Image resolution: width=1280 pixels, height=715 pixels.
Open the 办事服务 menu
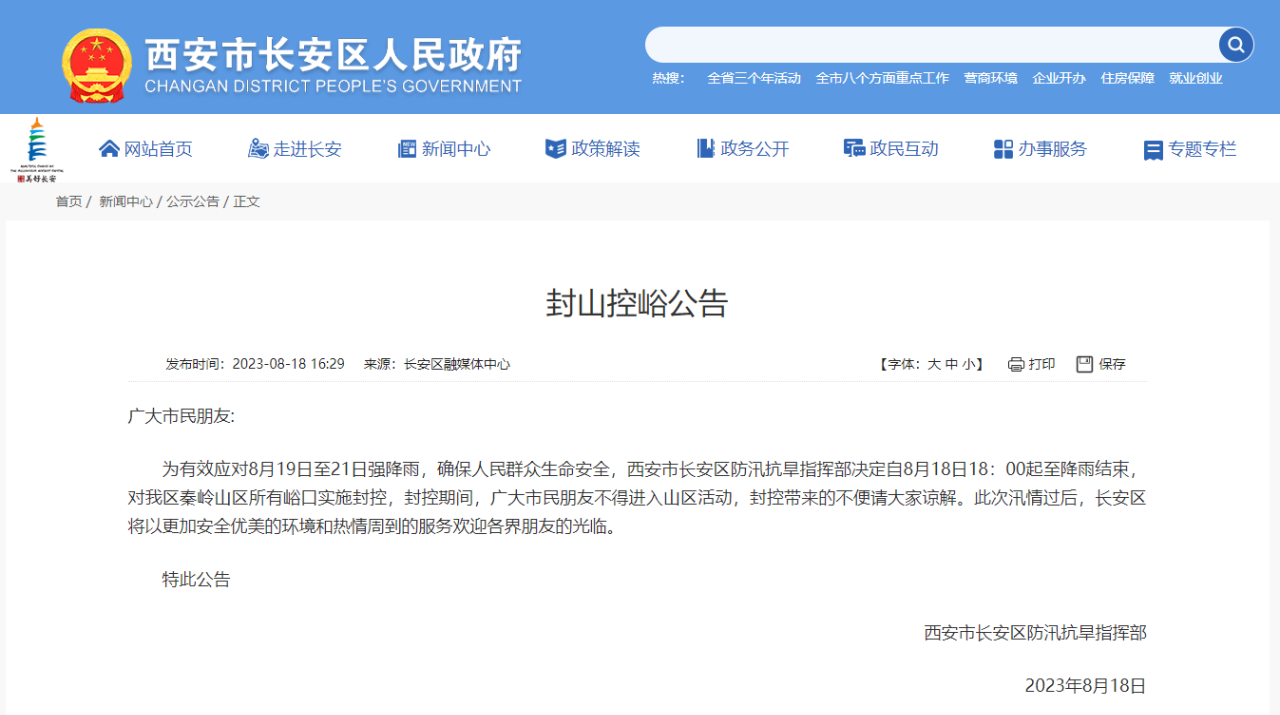click(x=1040, y=149)
